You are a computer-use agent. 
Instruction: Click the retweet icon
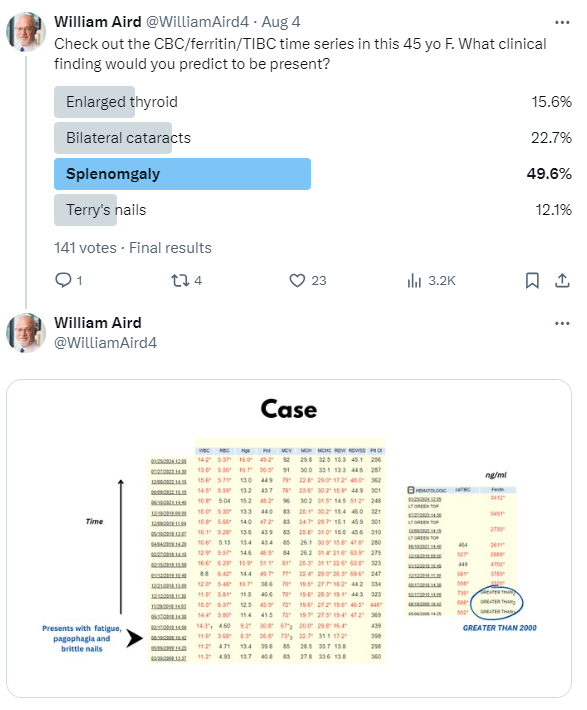[x=180, y=280]
